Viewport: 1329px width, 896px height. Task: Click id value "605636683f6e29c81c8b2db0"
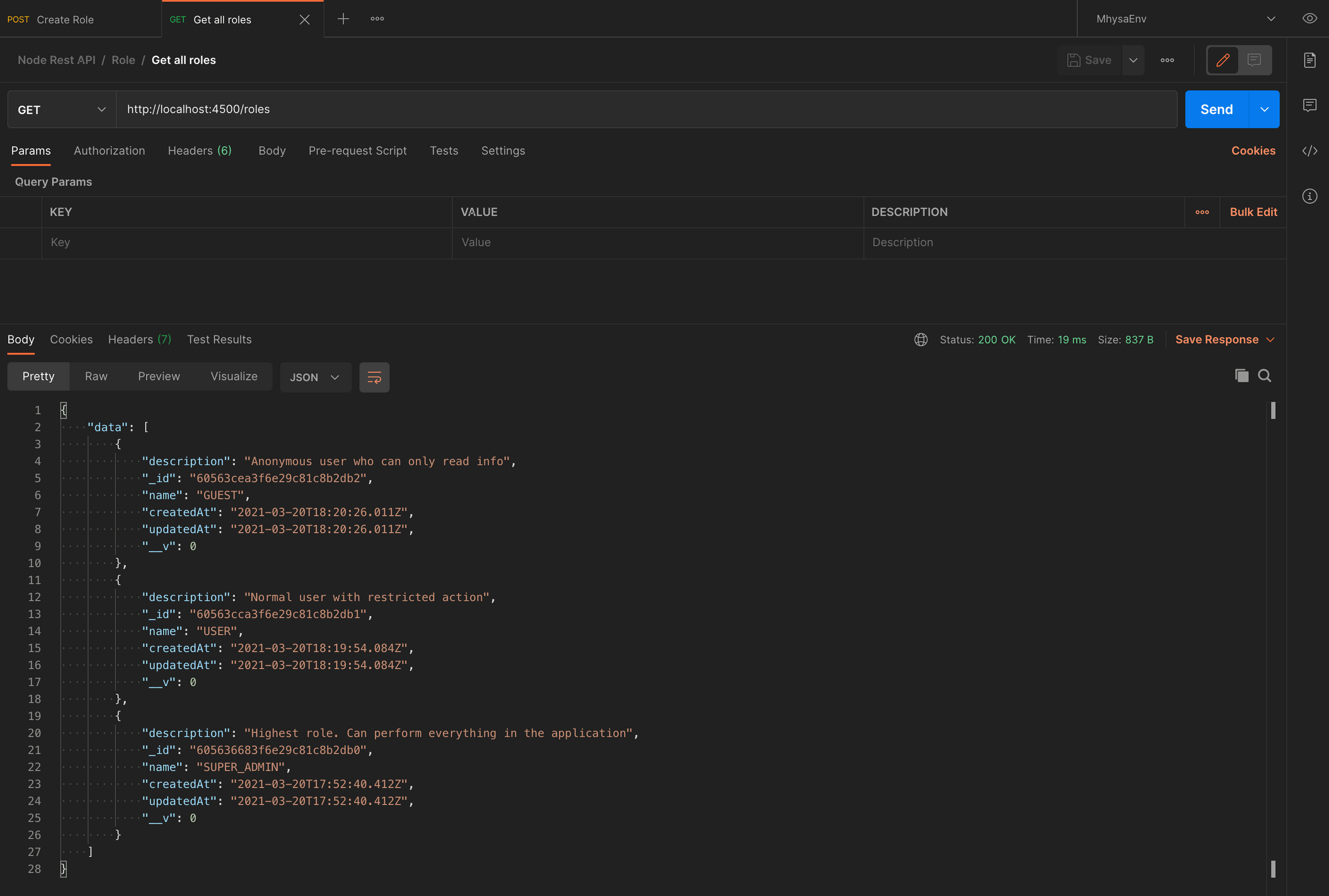[x=278, y=750]
